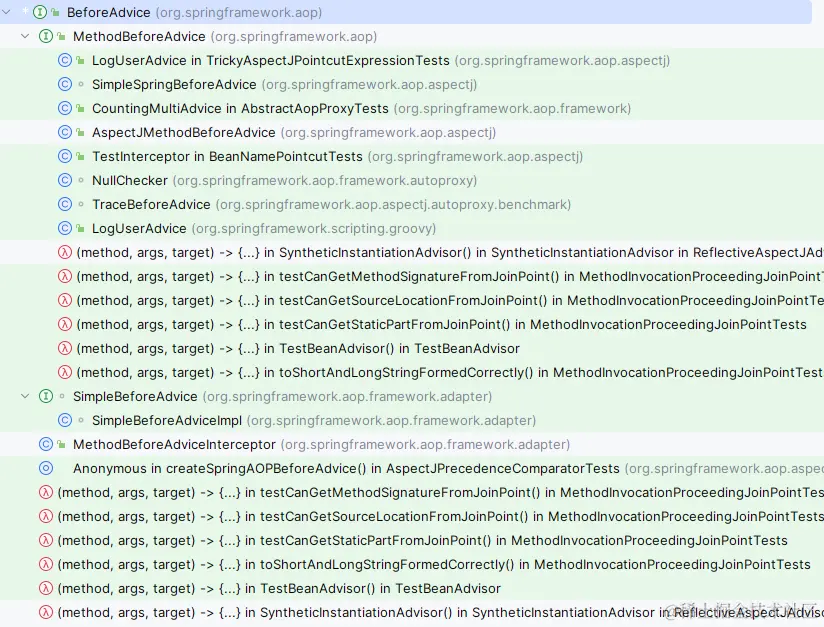The width and height of the screenshot is (824, 627).
Task: Click class icon of AspectJMethodBeforeAdvice
Action: (x=65, y=132)
